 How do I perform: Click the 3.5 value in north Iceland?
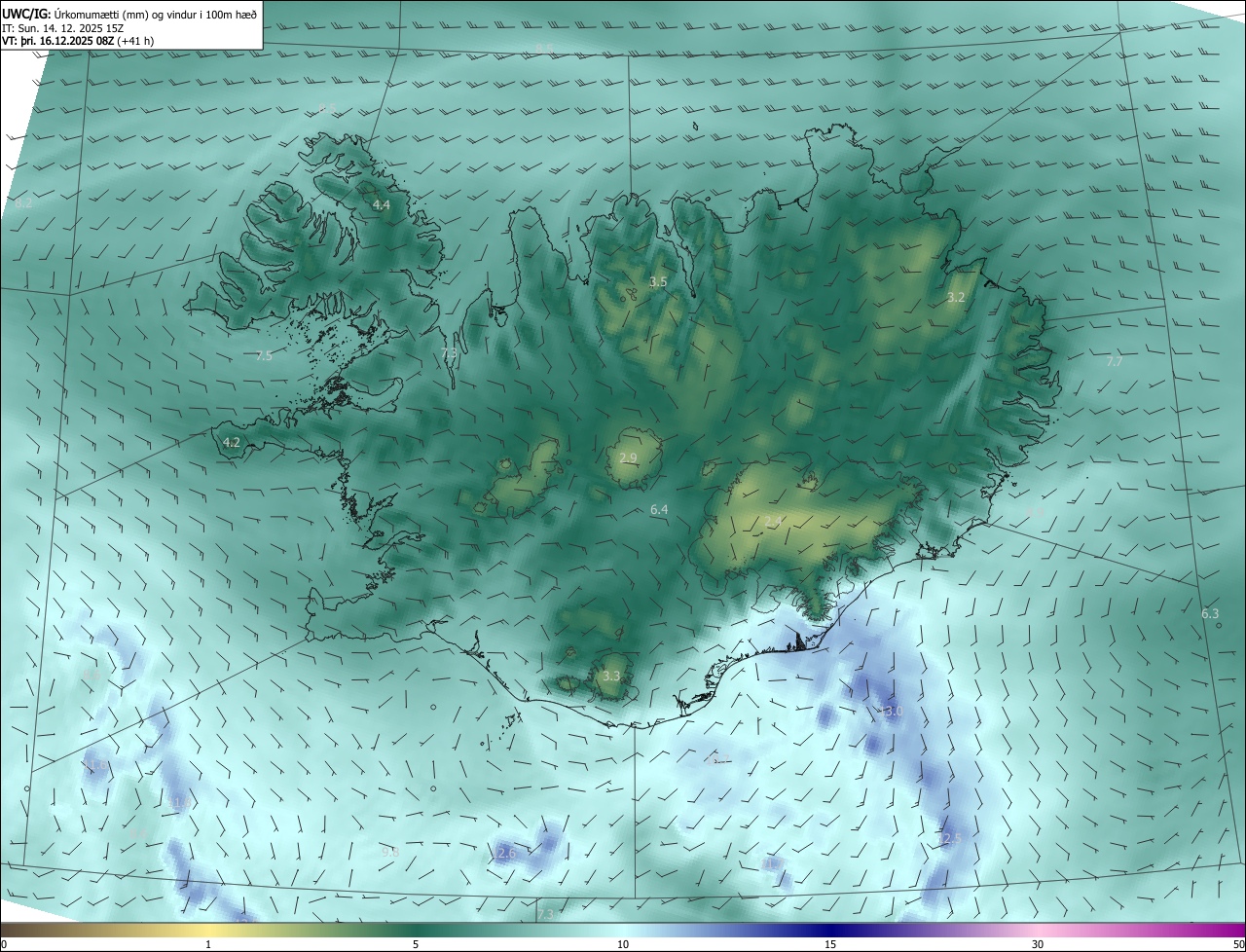pos(658,282)
